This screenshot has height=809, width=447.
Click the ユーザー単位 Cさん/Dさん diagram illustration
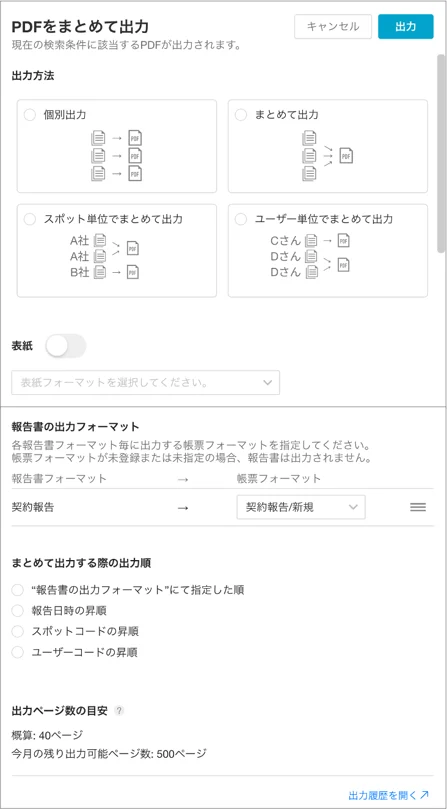point(310,256)
